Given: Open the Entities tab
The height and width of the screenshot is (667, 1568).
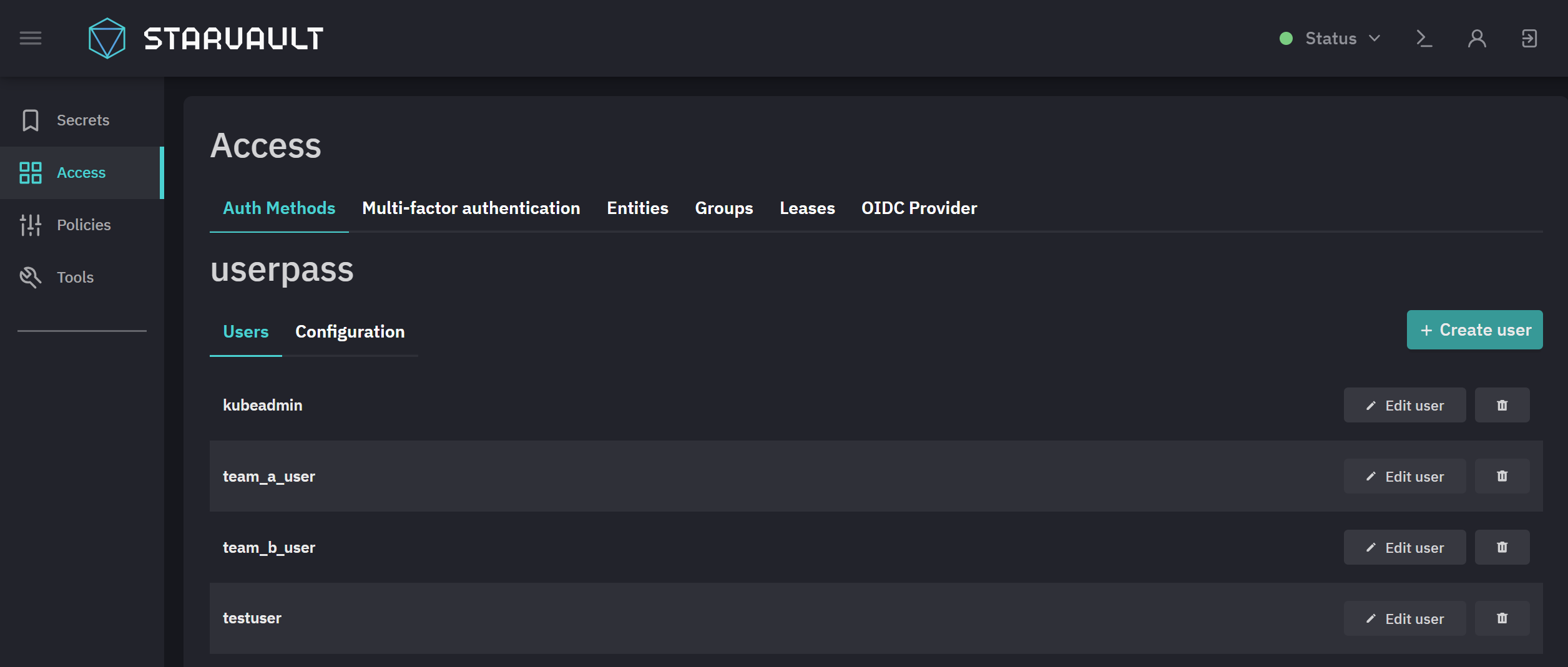Looking at the screenshot, I should point(637,208).
